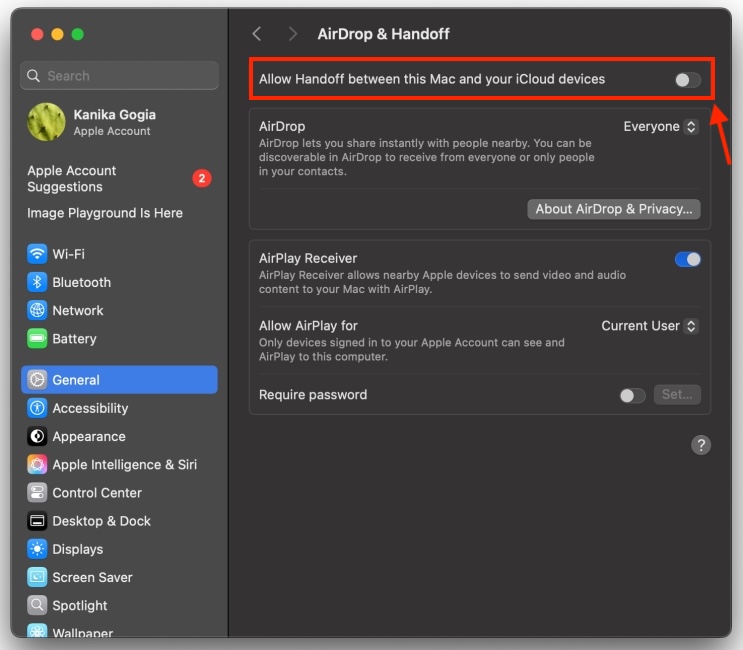Go forward with the right chevron
The height and width of the screenshot is (650, 743).
click(292, 34)
